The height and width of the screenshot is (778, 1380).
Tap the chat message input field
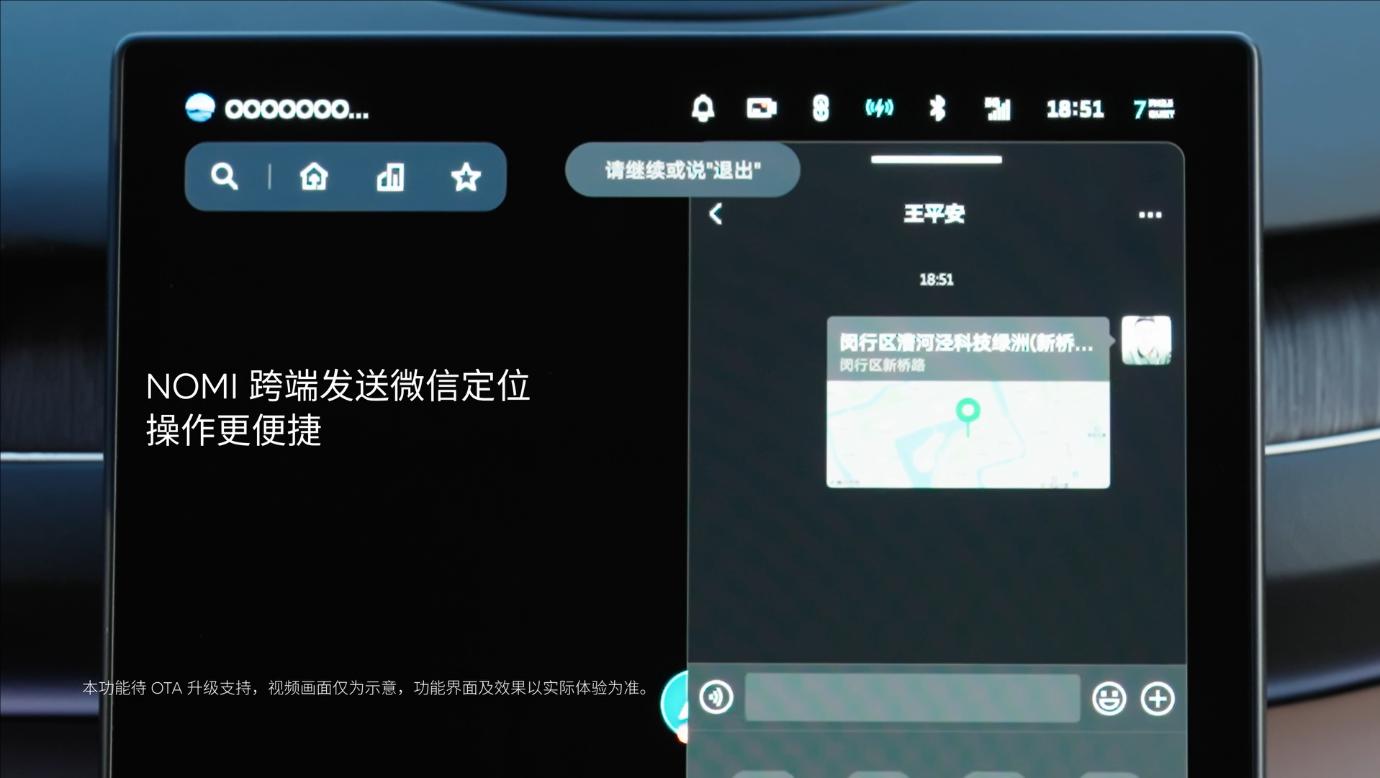coord(912,698)
